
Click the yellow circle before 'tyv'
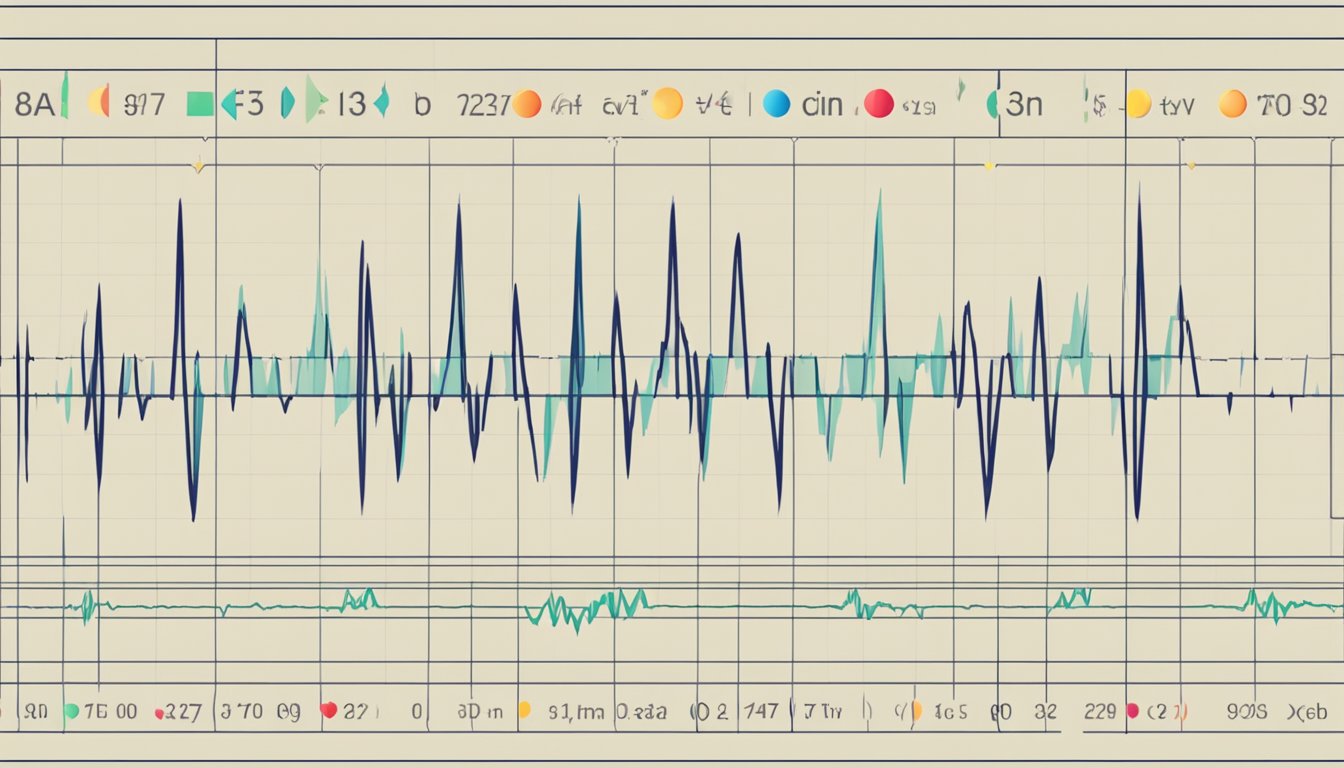[x=1138, y=104]
